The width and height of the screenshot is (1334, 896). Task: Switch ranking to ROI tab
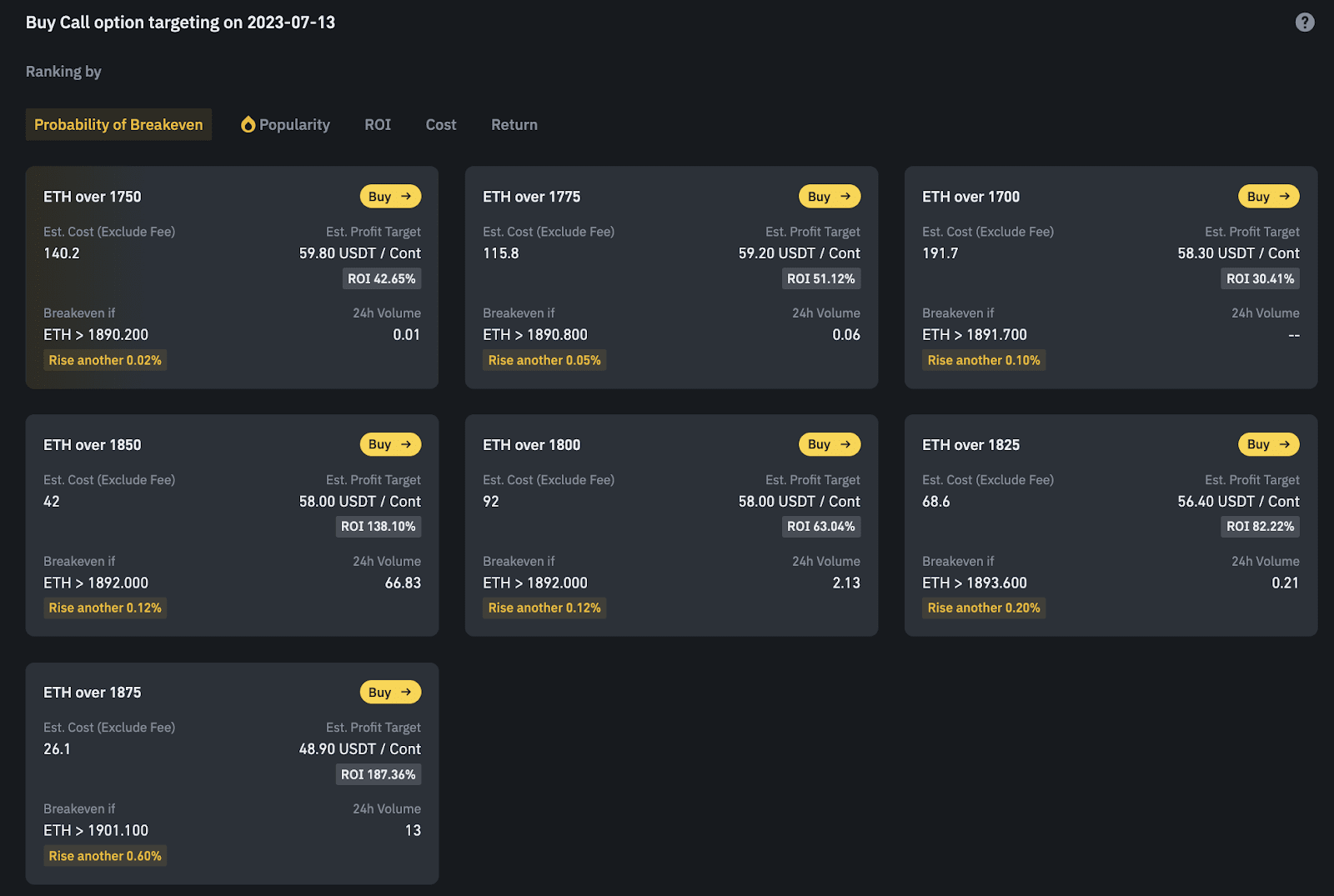(x=378, y=125)
